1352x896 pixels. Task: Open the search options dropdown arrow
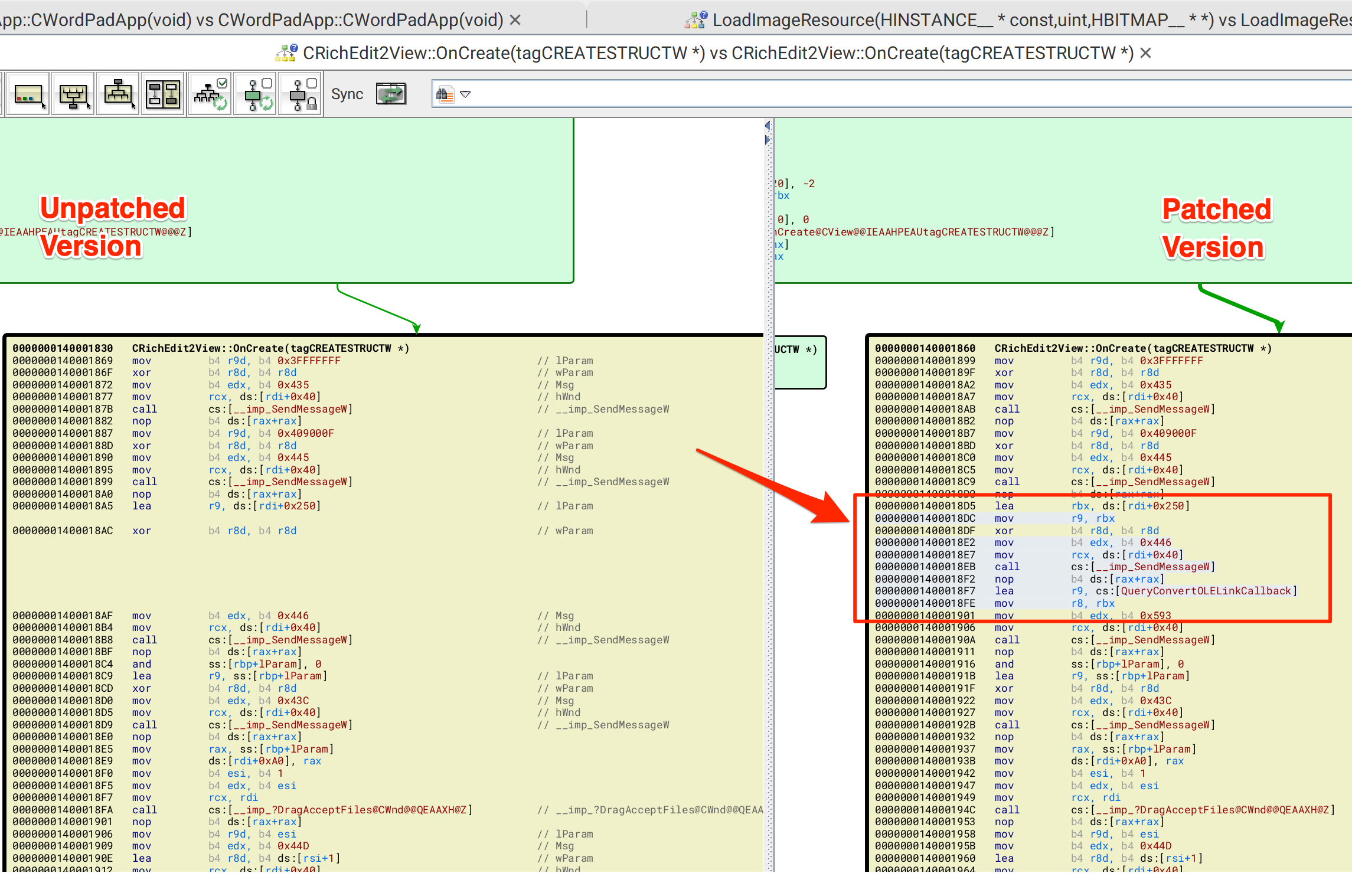(466, 94)
